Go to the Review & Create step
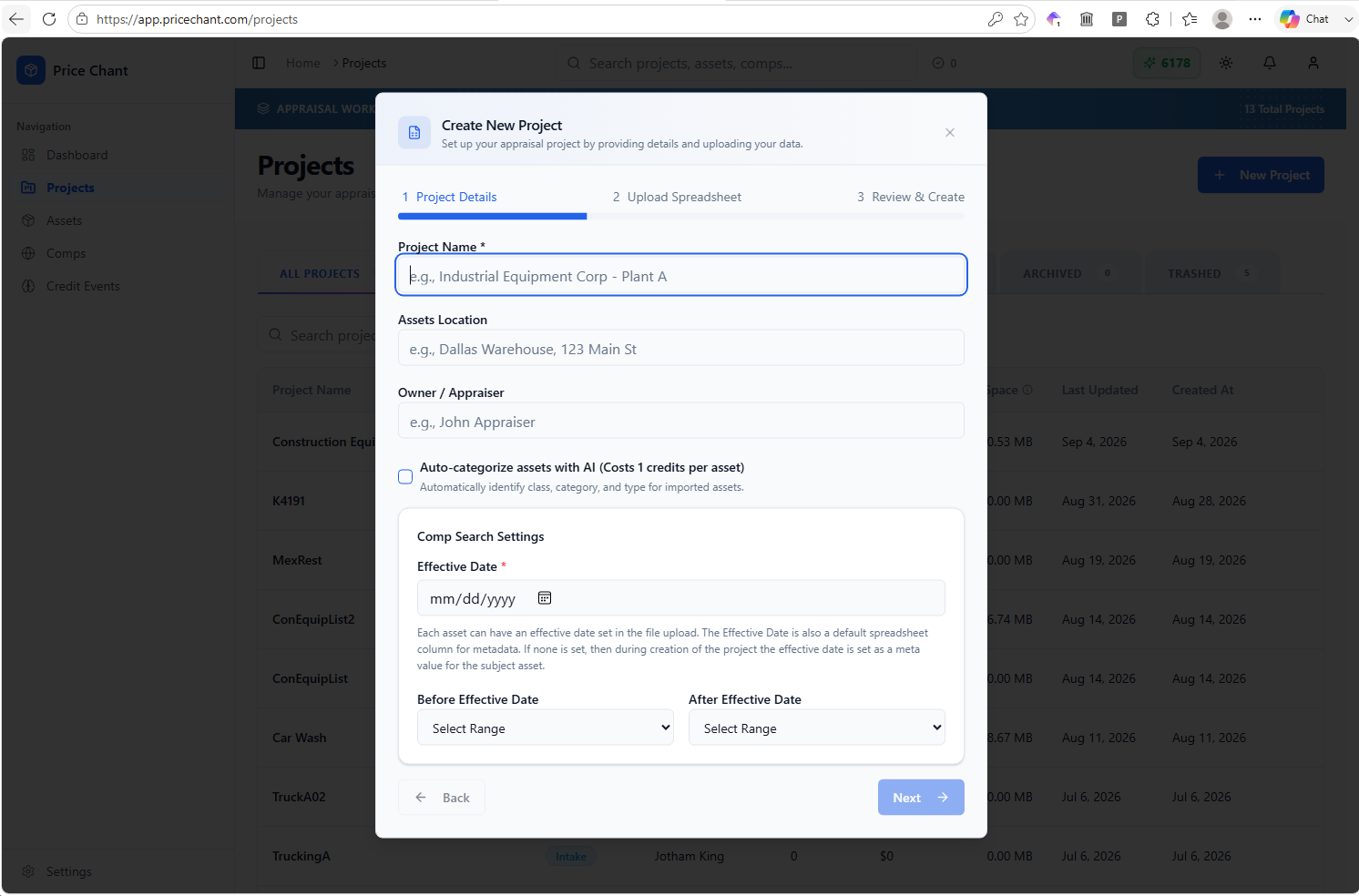 tap(911, 197)
